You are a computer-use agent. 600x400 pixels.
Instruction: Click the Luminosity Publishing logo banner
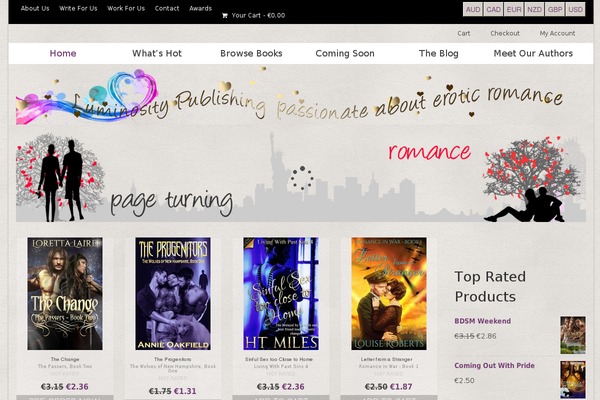[300, 98]
